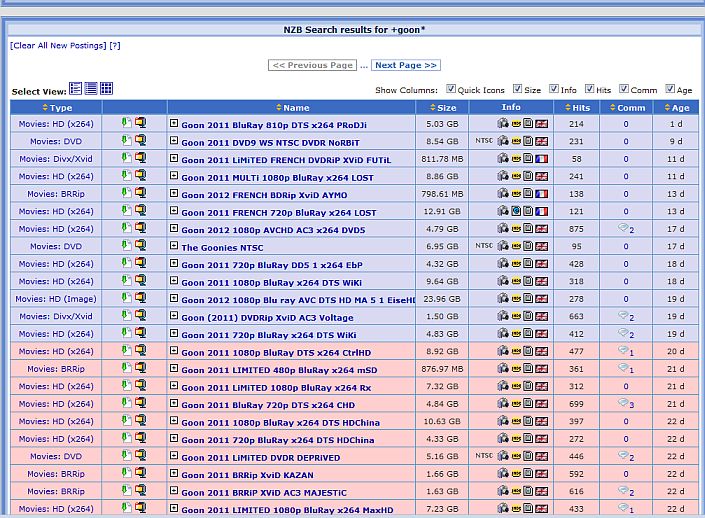Add Goon 2011 1080p DTS HDChina to cart
This screenshot has height=518, width=705.
(x=141, y=420)
